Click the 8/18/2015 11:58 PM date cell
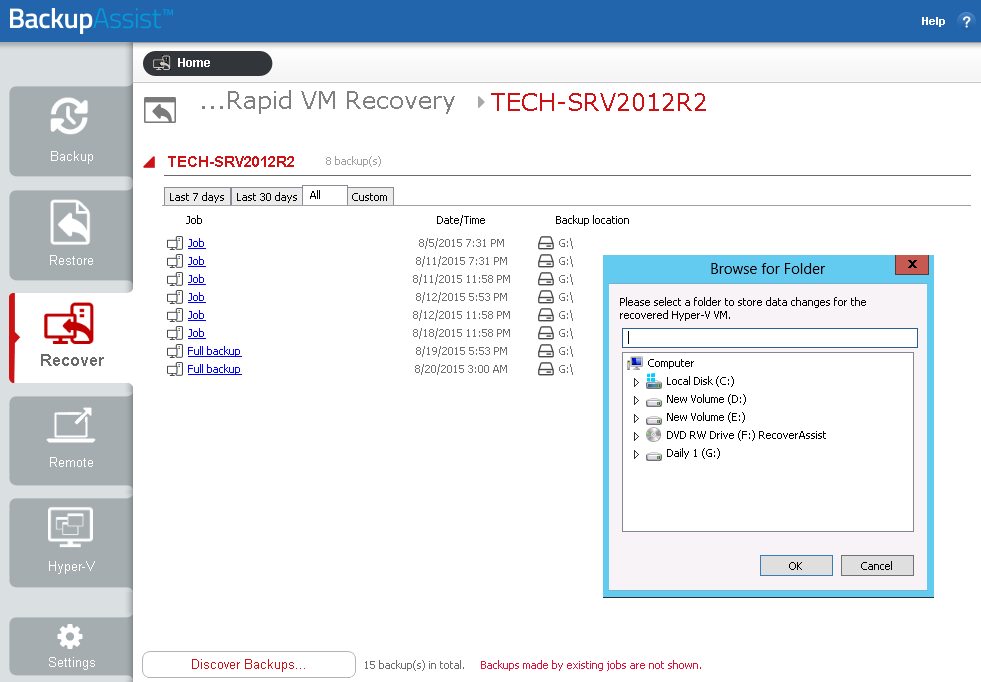 point(461,333)
